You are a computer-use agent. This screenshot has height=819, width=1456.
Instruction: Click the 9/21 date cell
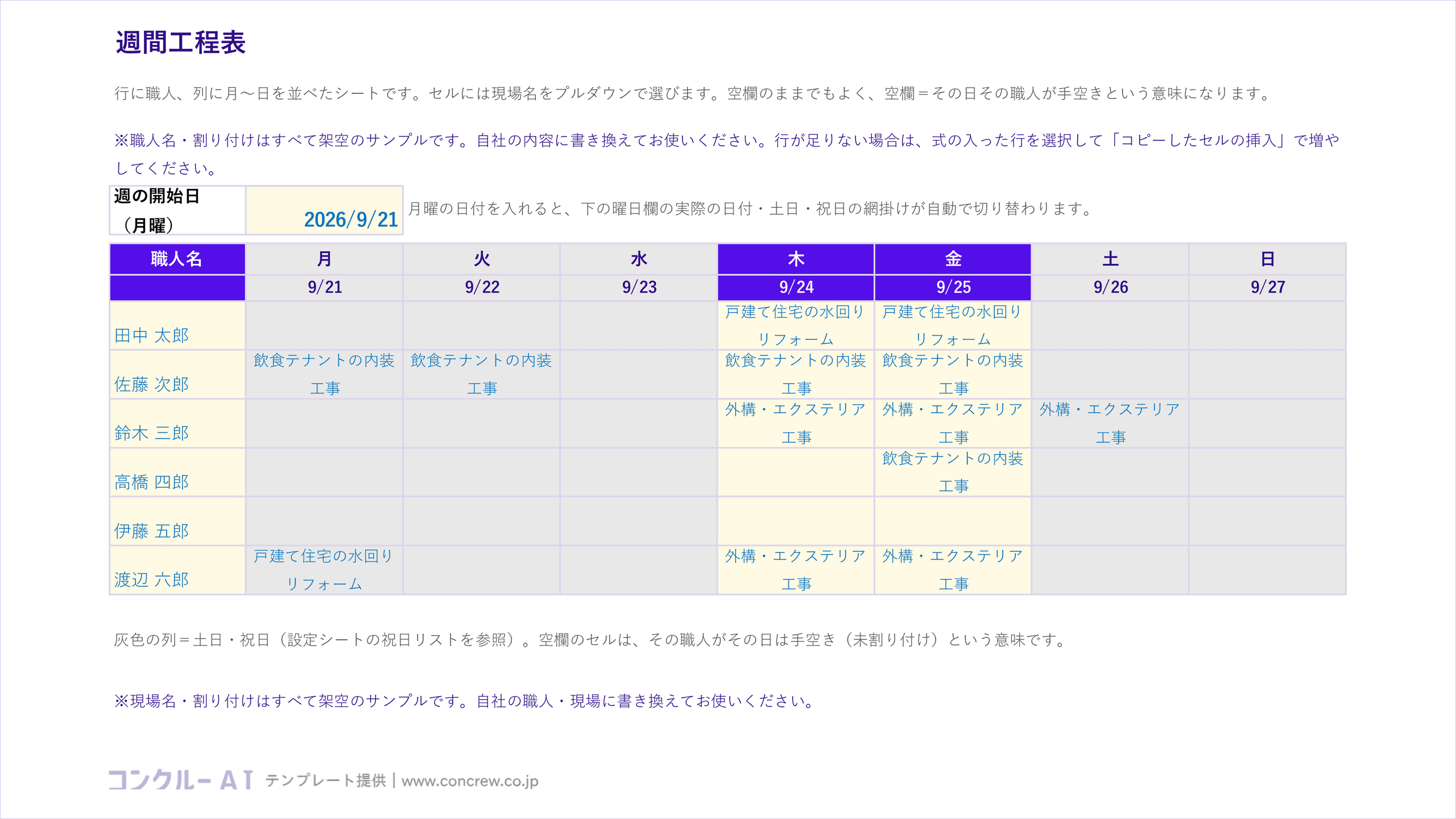coord(324,287)
